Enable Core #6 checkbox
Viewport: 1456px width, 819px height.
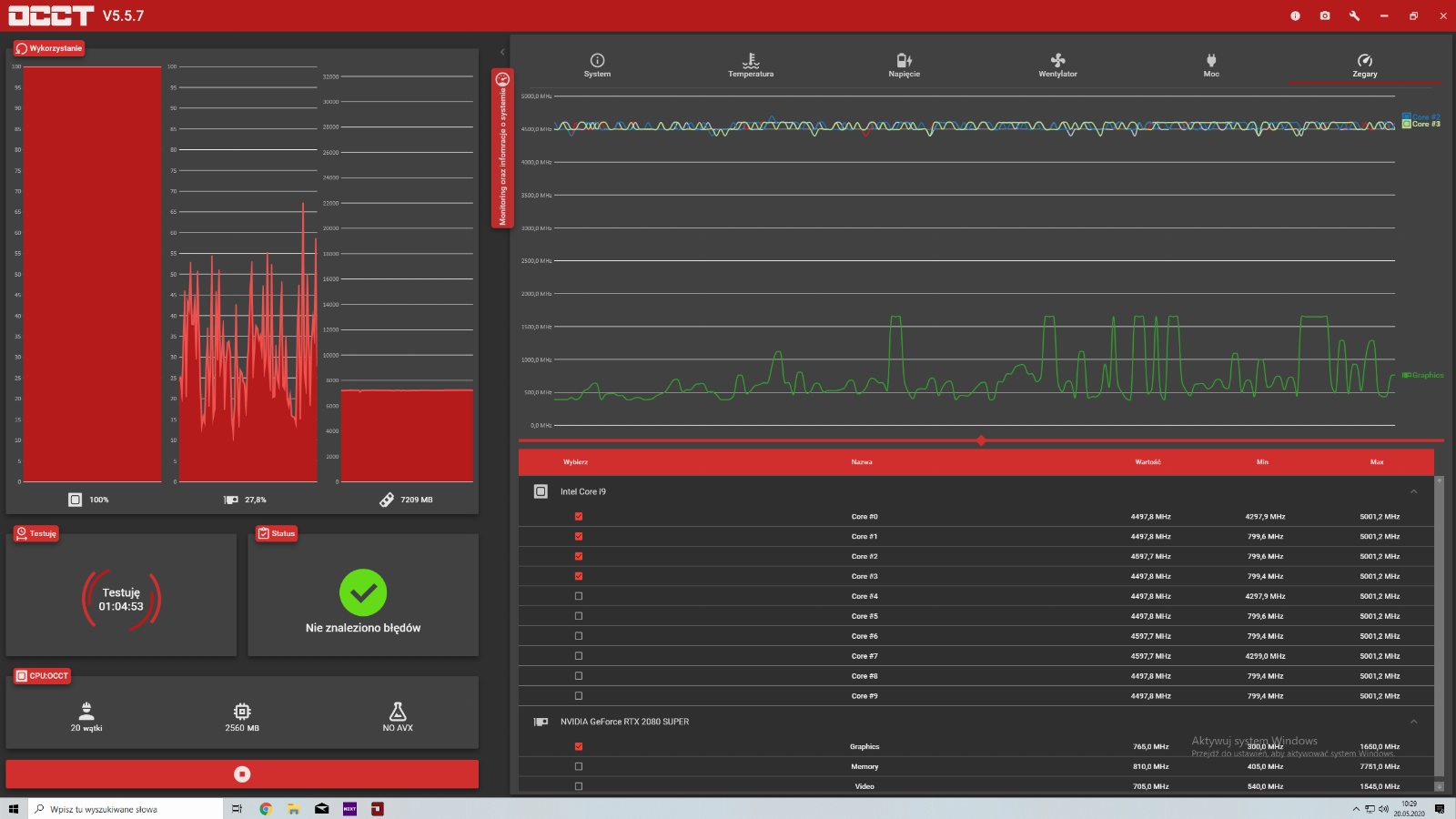point(579,636)
